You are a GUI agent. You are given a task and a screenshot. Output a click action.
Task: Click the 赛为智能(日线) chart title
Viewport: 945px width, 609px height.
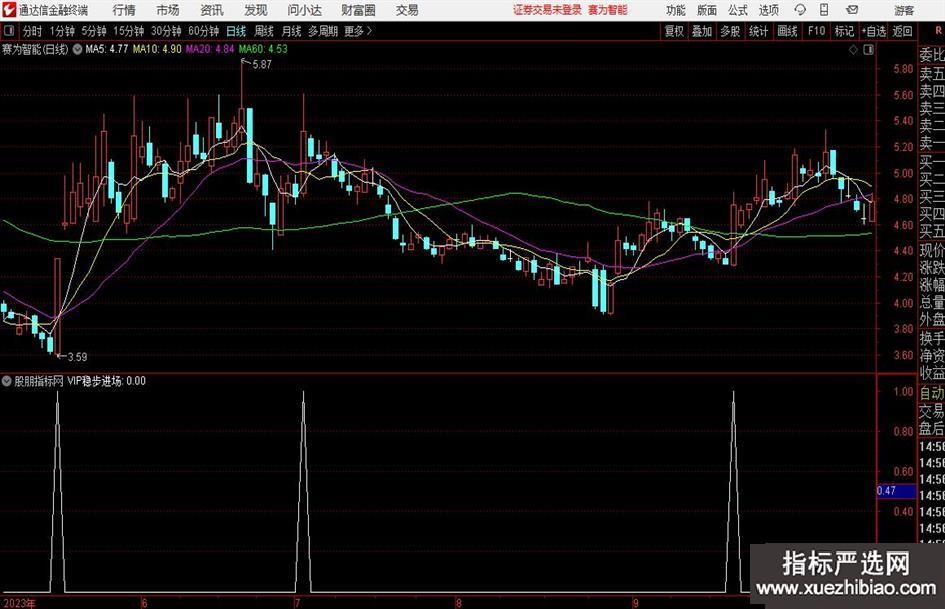[36, 49]
